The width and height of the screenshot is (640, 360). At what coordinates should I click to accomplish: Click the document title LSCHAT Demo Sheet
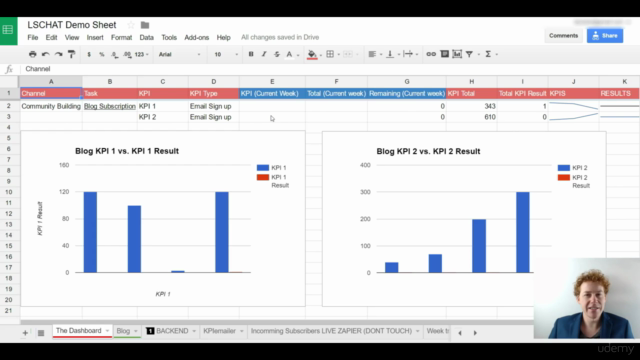(x=72, y=25)
